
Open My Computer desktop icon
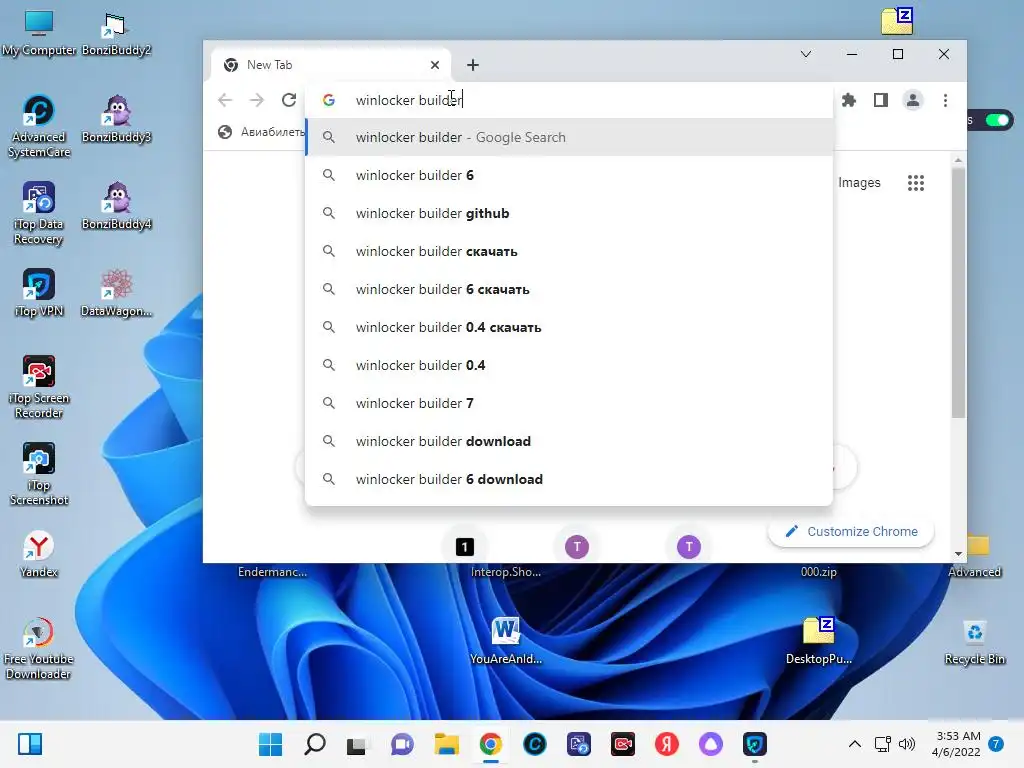coord(39,33)
